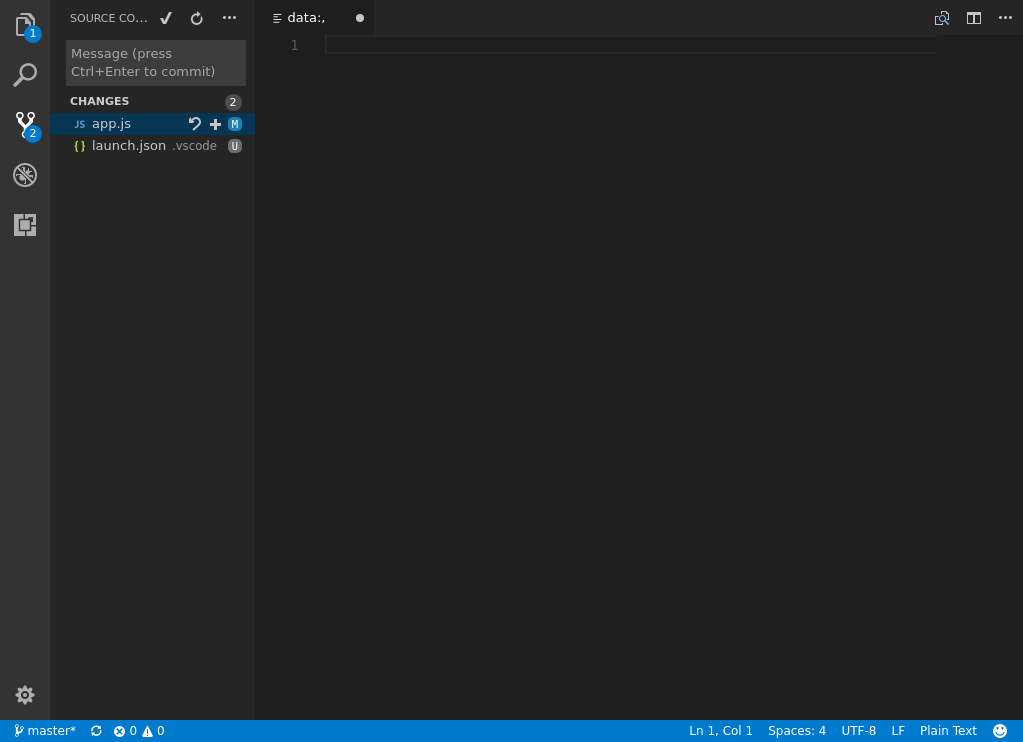Open the Explorer view icon
Viewport: 1023px width, 742px height.
25,25
